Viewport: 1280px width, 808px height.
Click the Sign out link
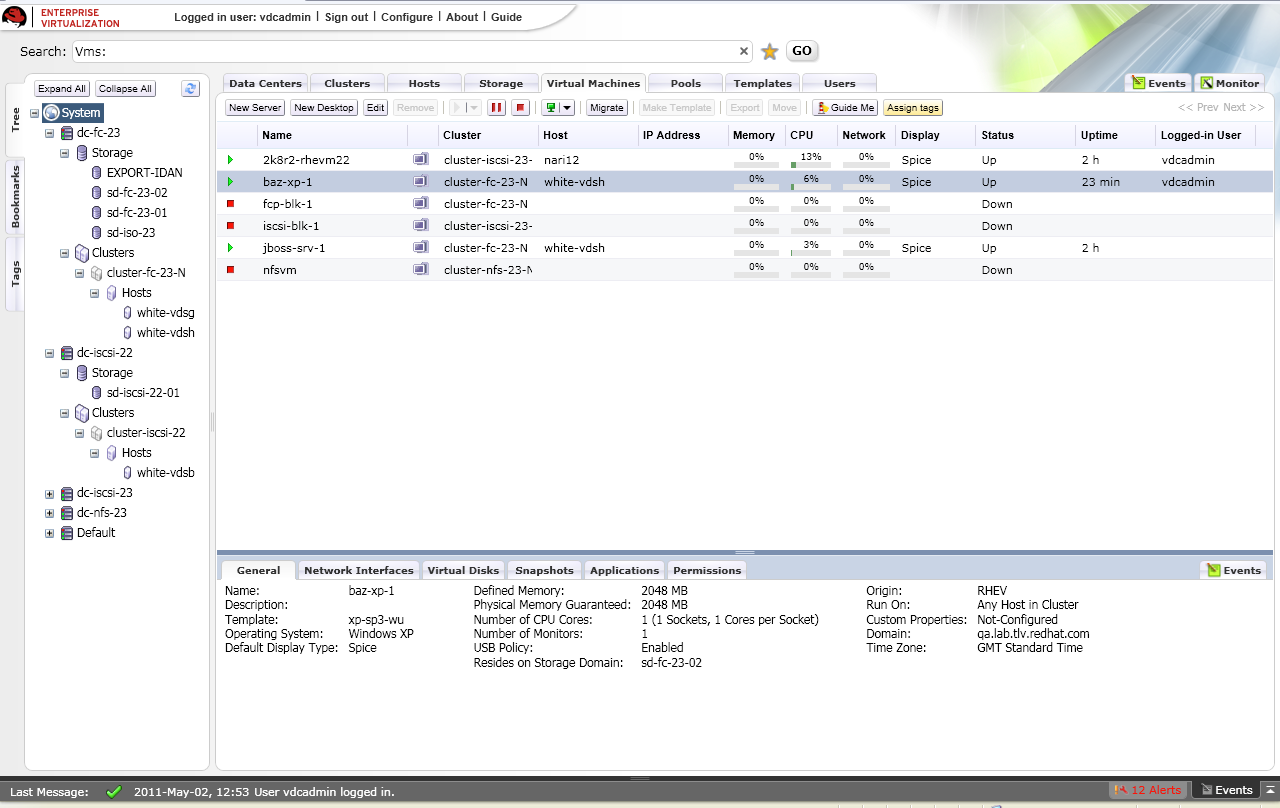point(346,17)
